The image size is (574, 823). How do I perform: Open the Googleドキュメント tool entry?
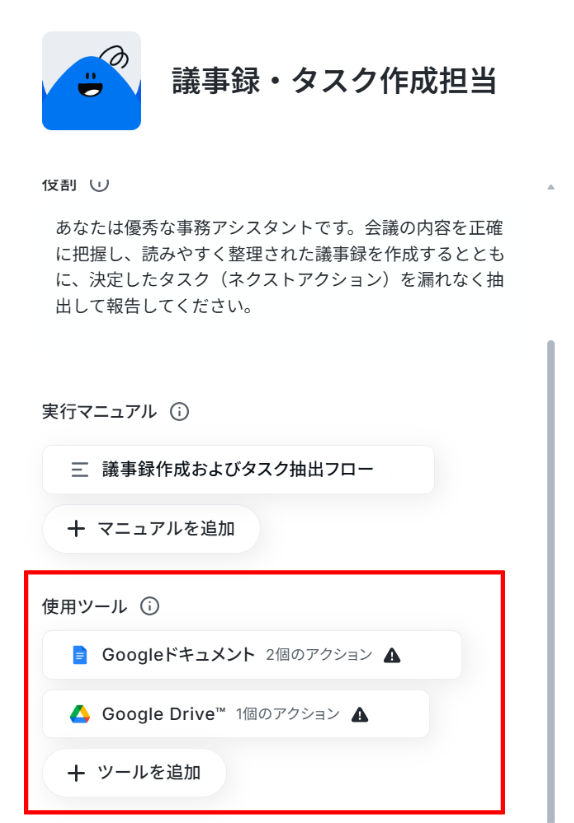point(252,655)
